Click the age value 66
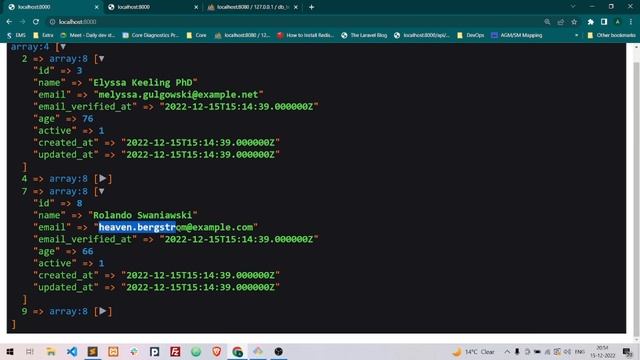 pyautogui.click(x=88, y=251)
